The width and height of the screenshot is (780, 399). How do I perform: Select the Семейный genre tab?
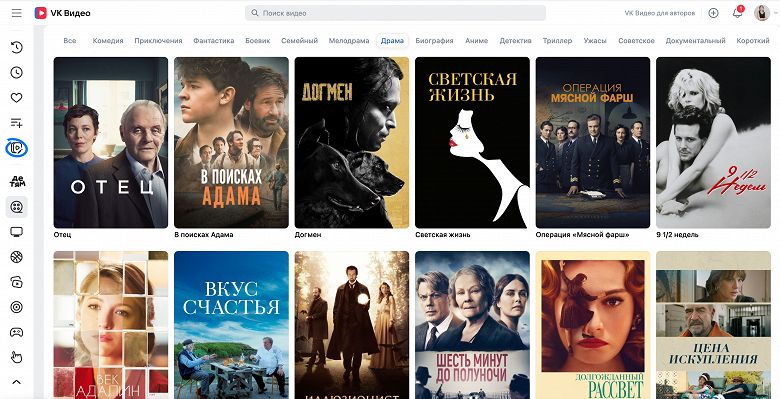tap(299, 41)
